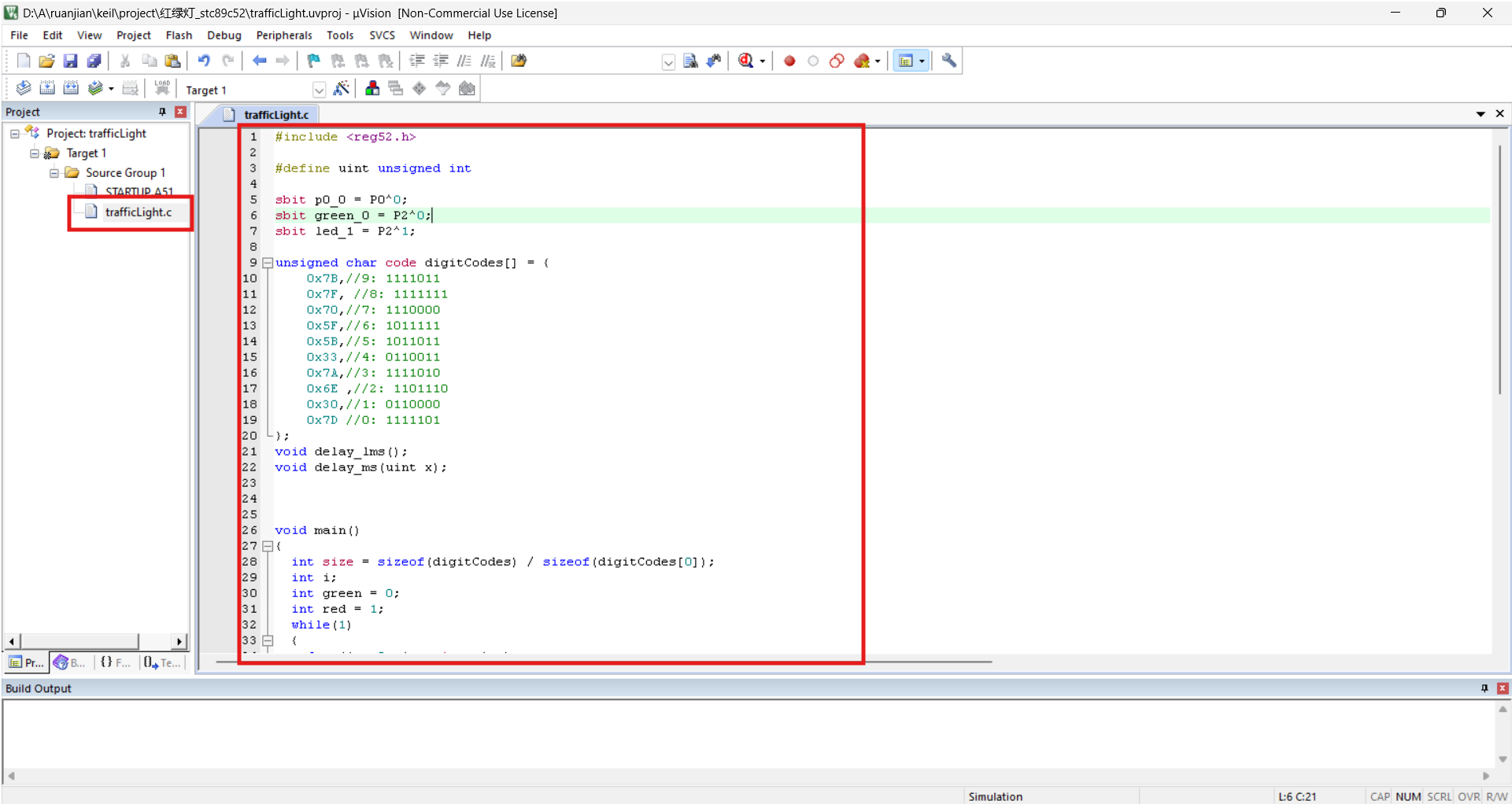The height and width of the screenshot is (804, 1512).
Task: Translate the current file
Action: coord(24,88)
